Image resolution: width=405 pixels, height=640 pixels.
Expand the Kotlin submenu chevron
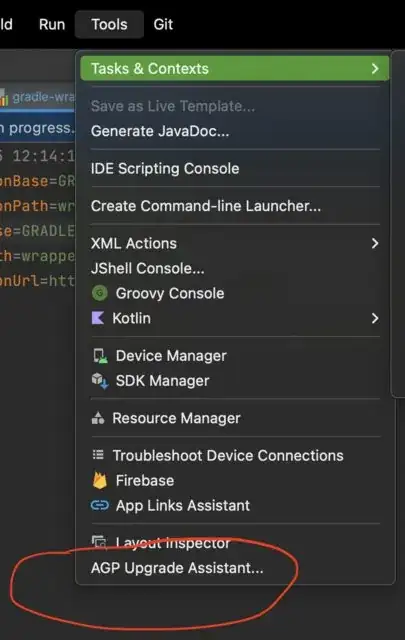pyautogui.click(x=375, y=318)
